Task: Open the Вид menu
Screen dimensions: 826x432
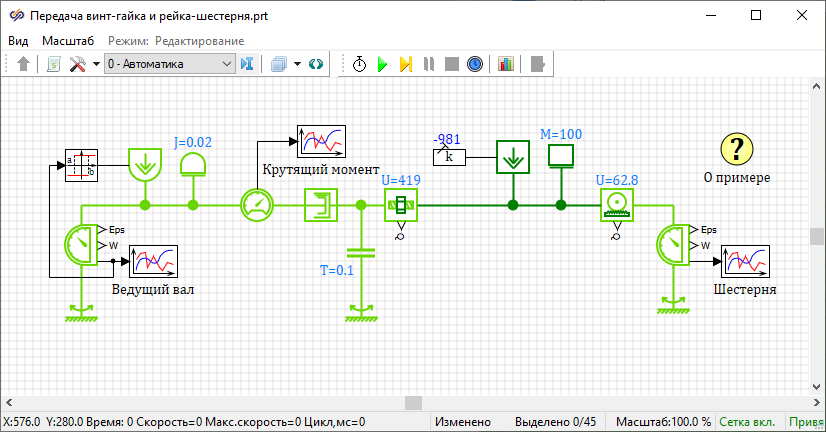Action: (19, 41)
